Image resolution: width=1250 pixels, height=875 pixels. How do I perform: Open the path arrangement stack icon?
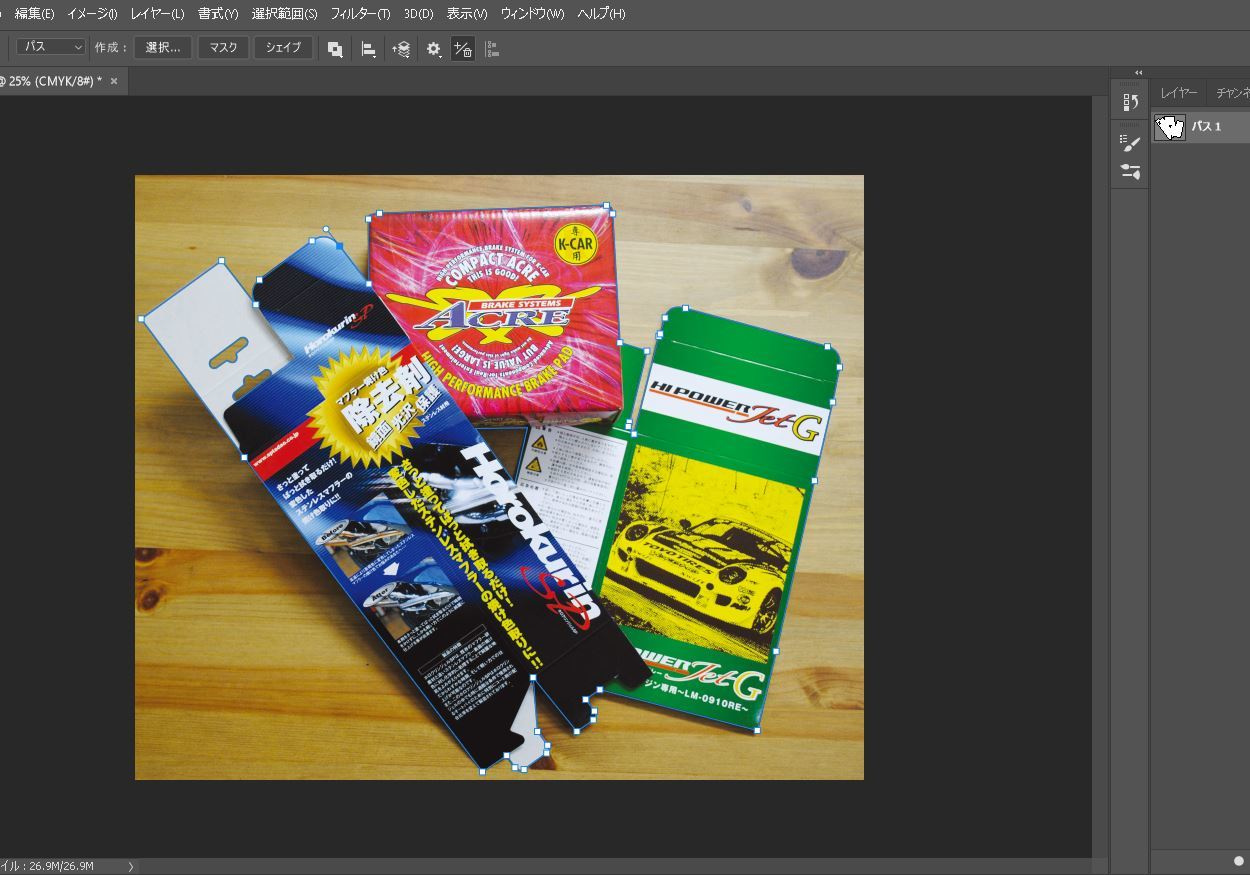pos(401,48)
